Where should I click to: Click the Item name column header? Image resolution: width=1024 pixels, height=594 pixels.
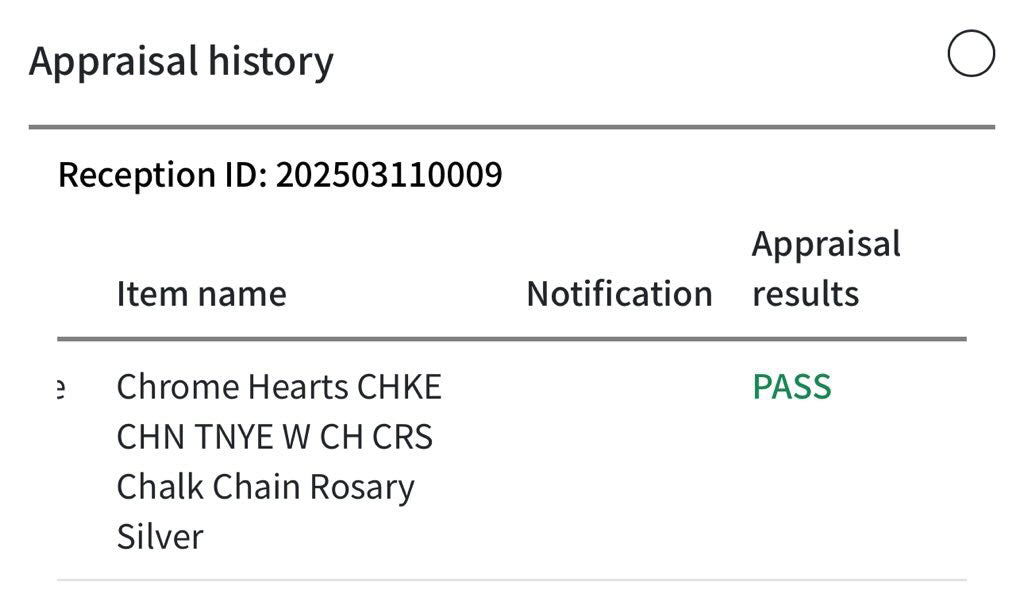pos(201,293)
